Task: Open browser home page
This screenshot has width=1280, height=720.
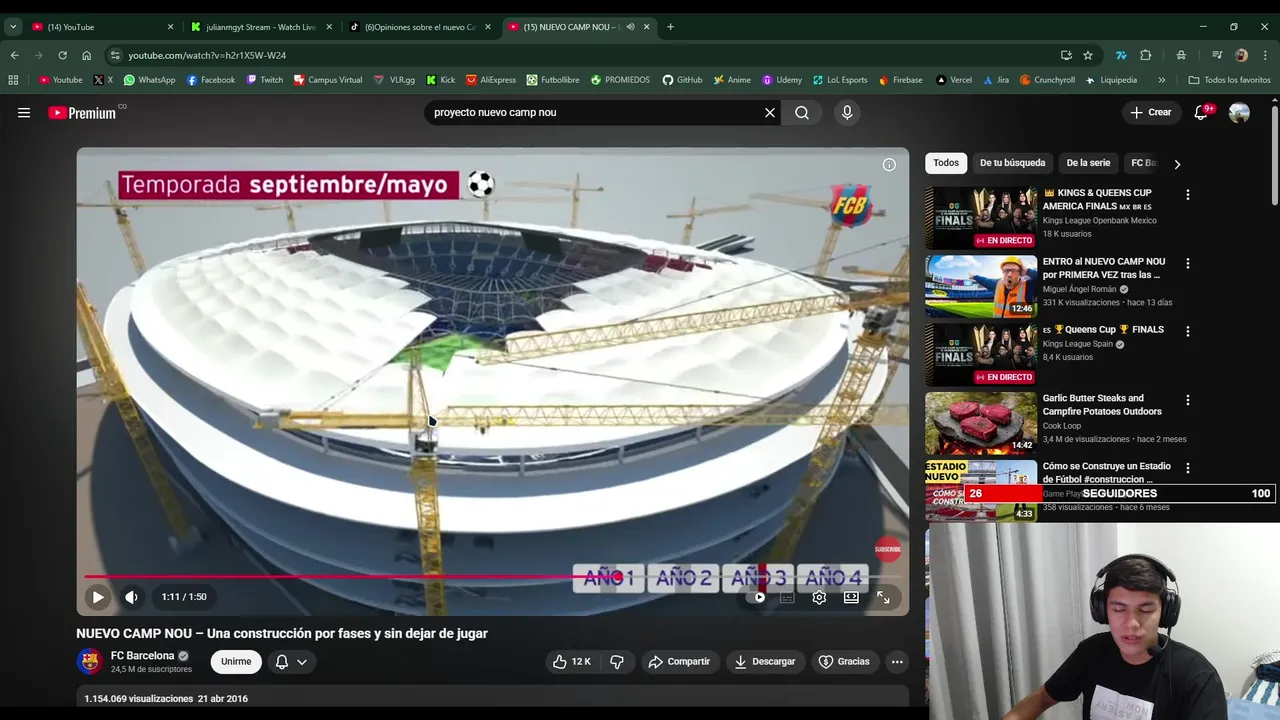Action: [87, 55]
